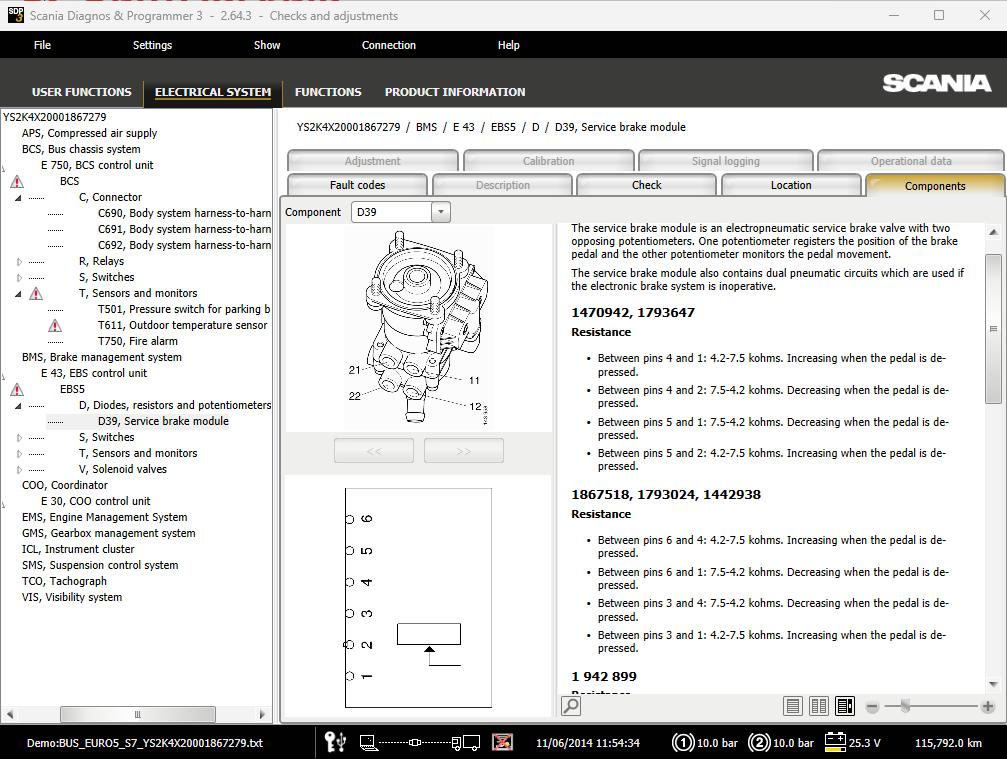Expand the EBS5 S, Switches node

pos(19,437)
